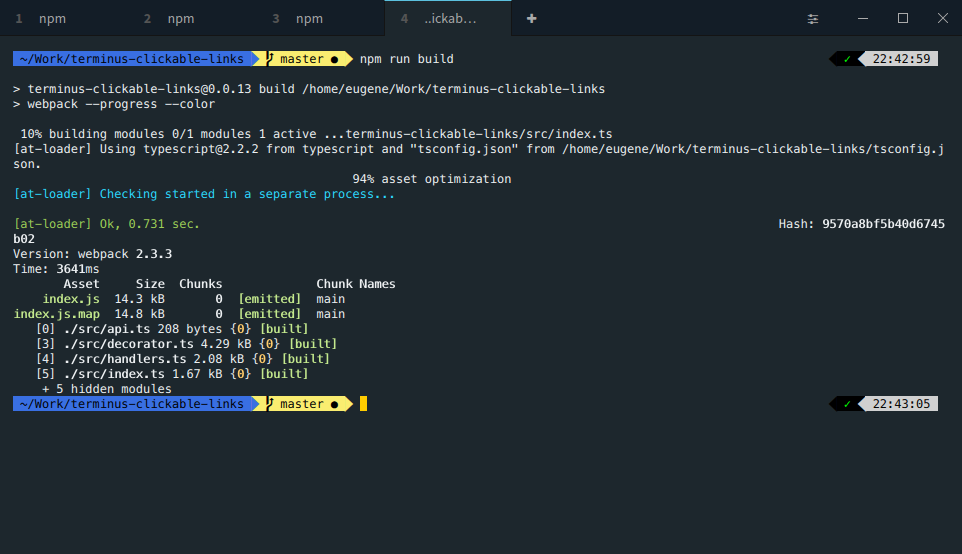Click the blue path segment of bottom prompt

click(x=132, y=404)
